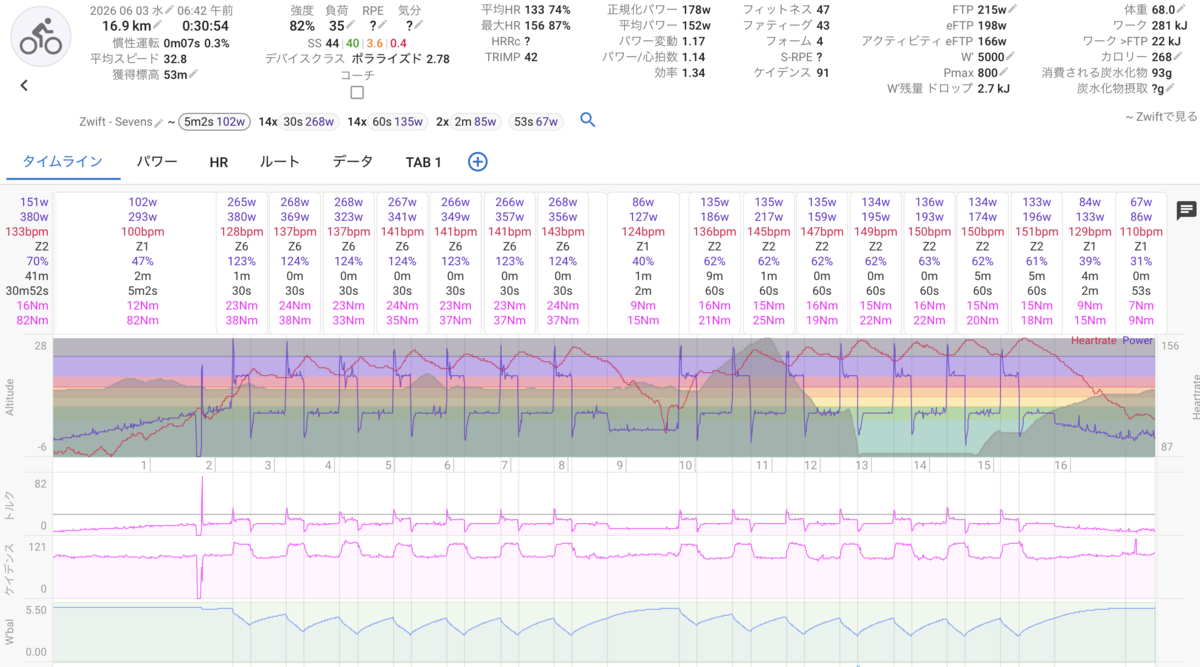This screenshot has width=1200, height=667.
Task: Edit the activity date with pencil icon
Action: pos(170,9)
